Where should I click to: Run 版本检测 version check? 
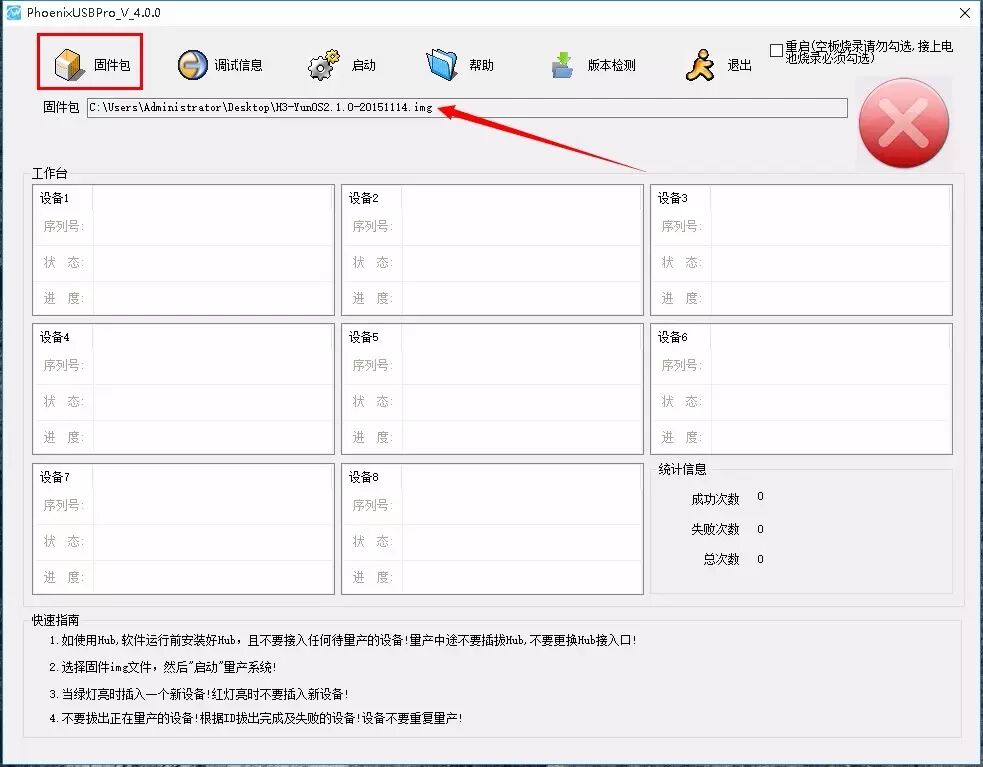coord(562,65)
